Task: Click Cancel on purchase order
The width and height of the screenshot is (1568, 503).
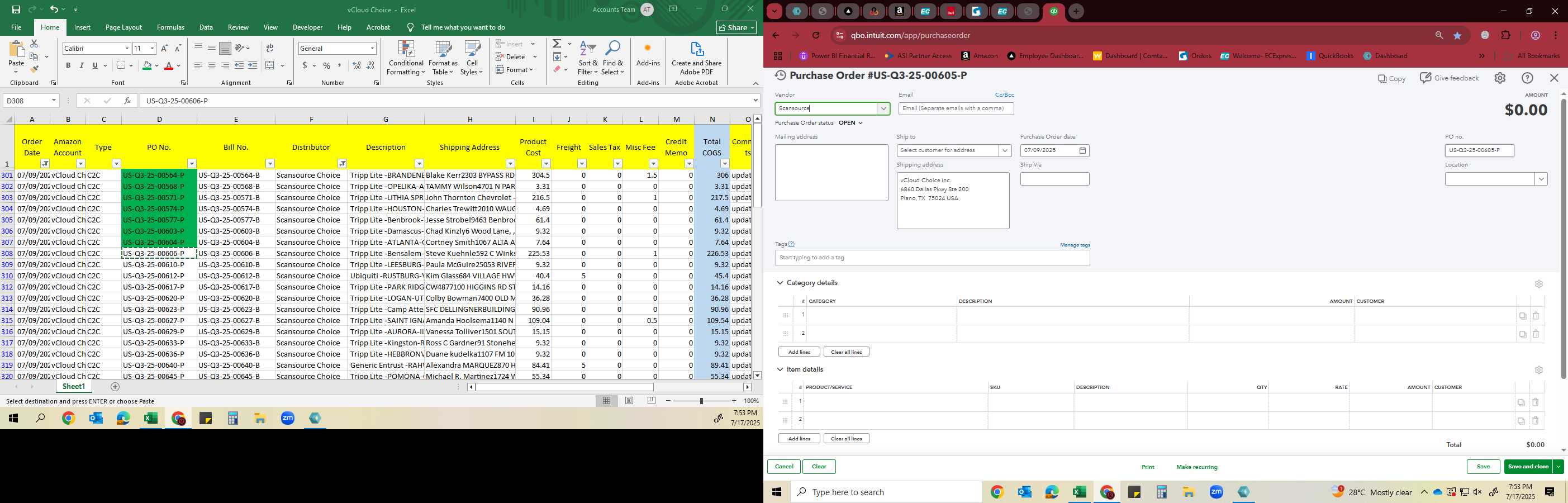Action: tap(783, 467)
